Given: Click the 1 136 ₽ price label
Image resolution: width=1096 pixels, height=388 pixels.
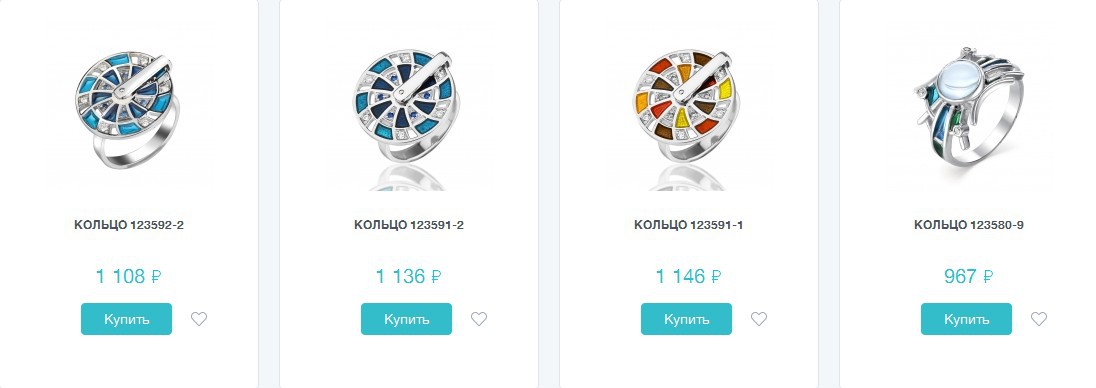Looking at the screenshot, I should (409, 276).
